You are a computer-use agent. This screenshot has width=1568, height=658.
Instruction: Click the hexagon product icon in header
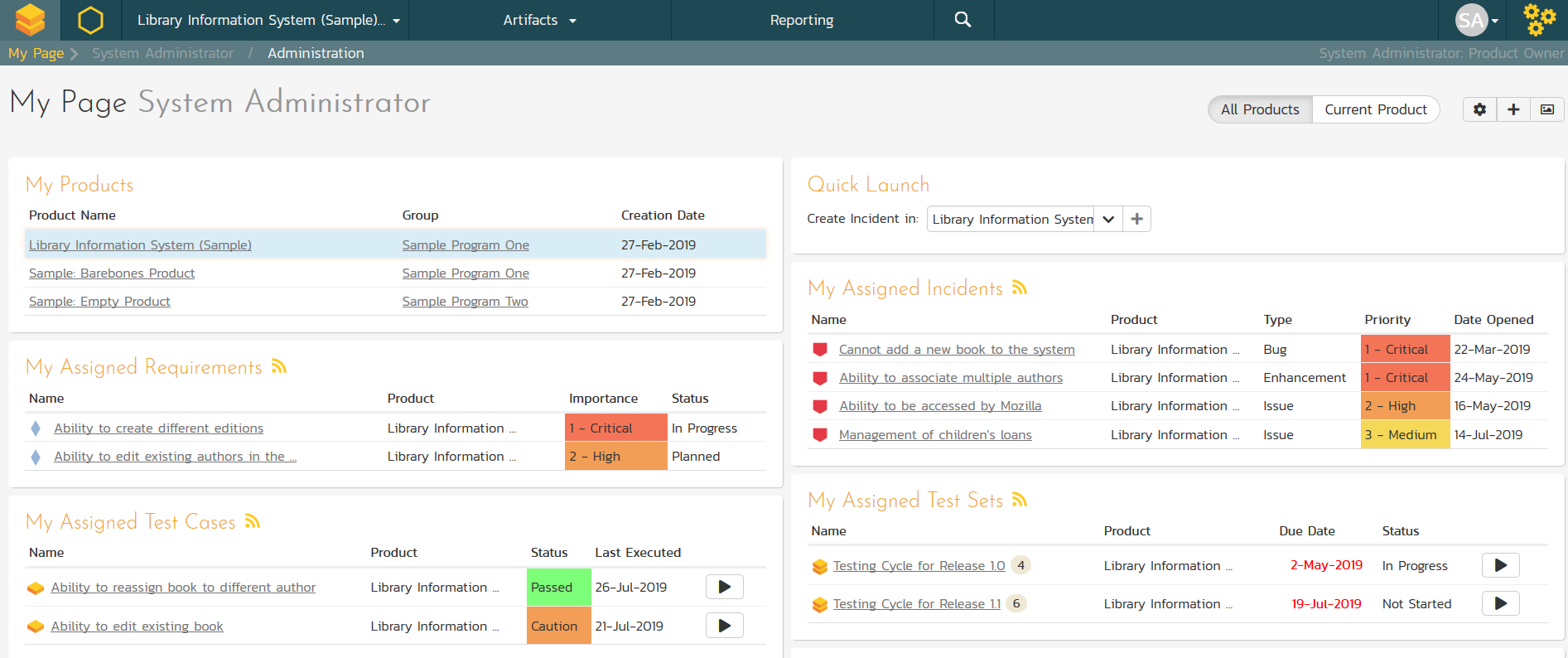pos(90,20)
